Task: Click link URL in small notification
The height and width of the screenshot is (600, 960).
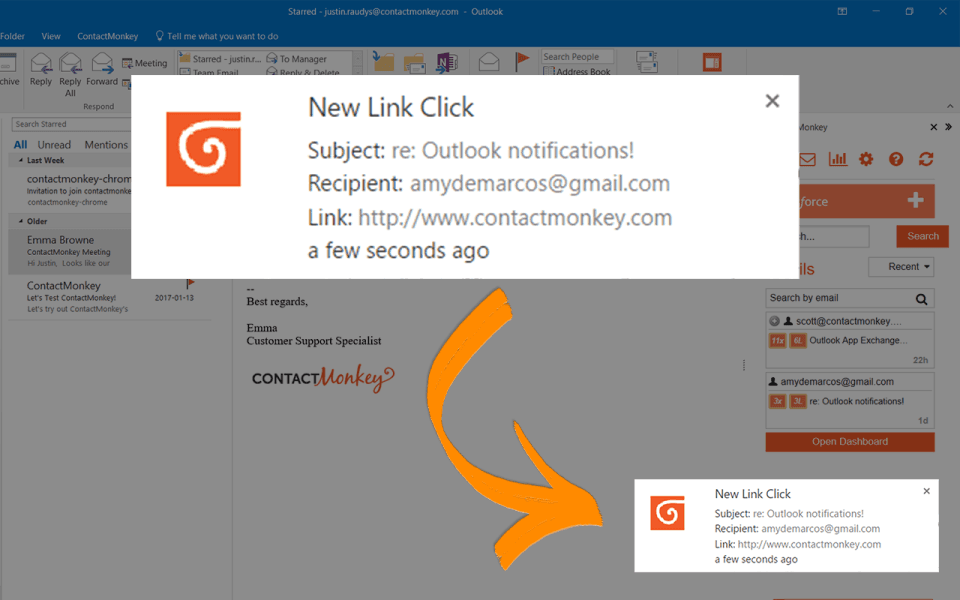Action: [809, 544]
